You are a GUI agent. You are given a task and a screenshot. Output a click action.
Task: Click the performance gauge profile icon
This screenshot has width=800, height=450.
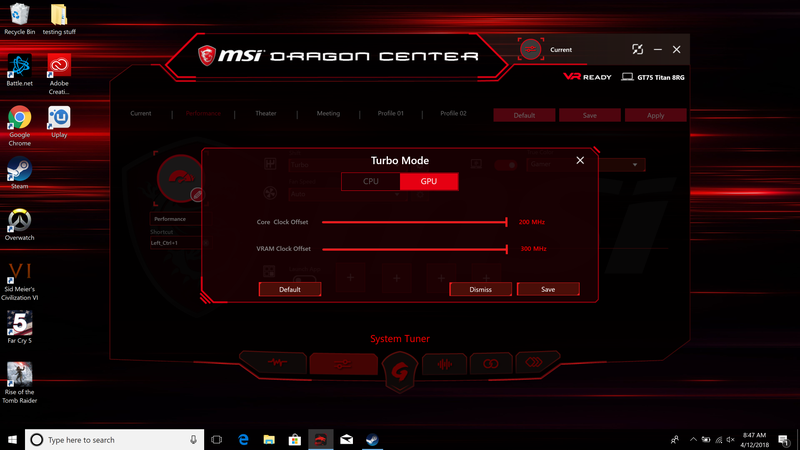tap(179, 178)
